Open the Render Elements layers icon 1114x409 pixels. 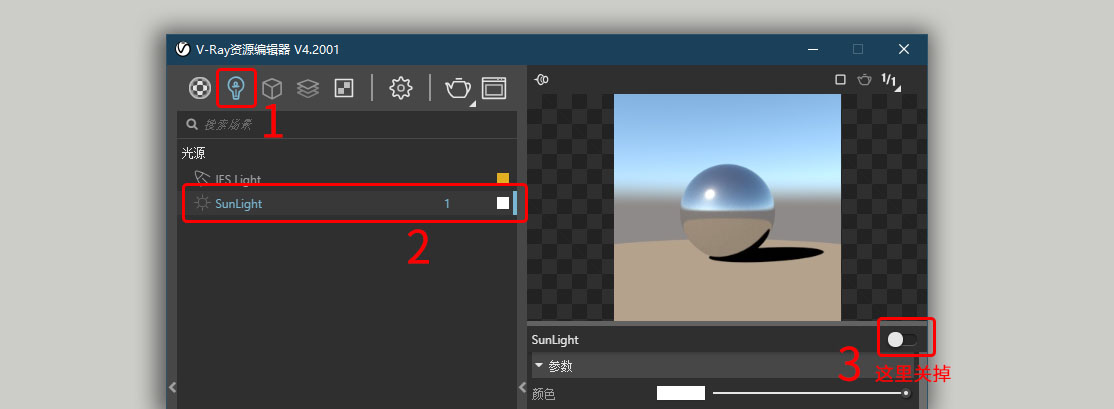tap(308, 88)
